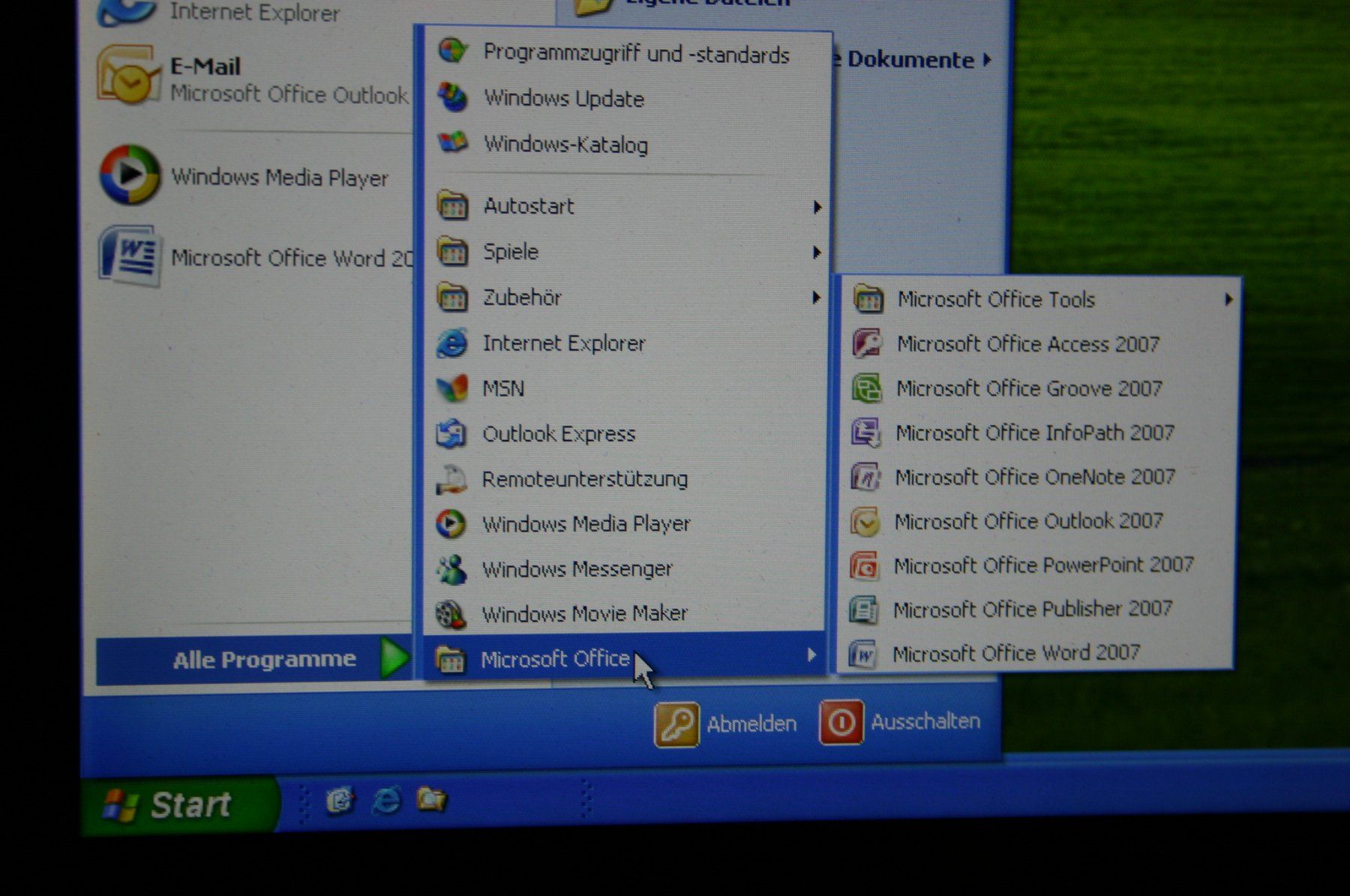Expand the Spiele submenu arrow
The height and width of the screenshot is (896, 1350).
[x=817, y=253]
